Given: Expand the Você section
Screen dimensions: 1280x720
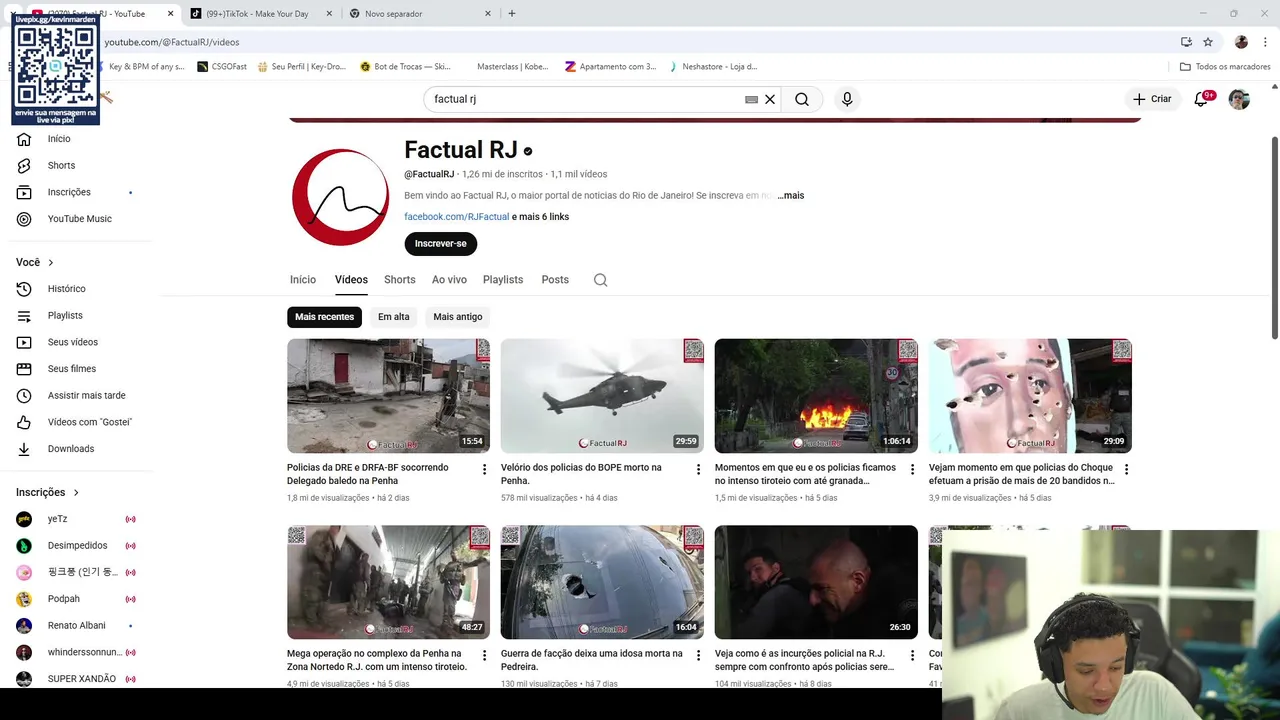Looking at the screenshot, I should click(35, 262).
